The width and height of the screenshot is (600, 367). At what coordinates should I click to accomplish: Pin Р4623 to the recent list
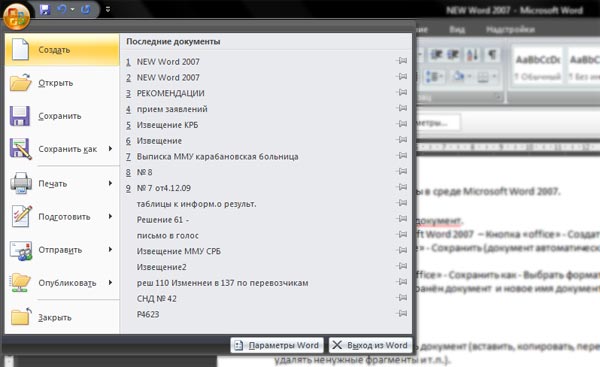click(401, 313)
